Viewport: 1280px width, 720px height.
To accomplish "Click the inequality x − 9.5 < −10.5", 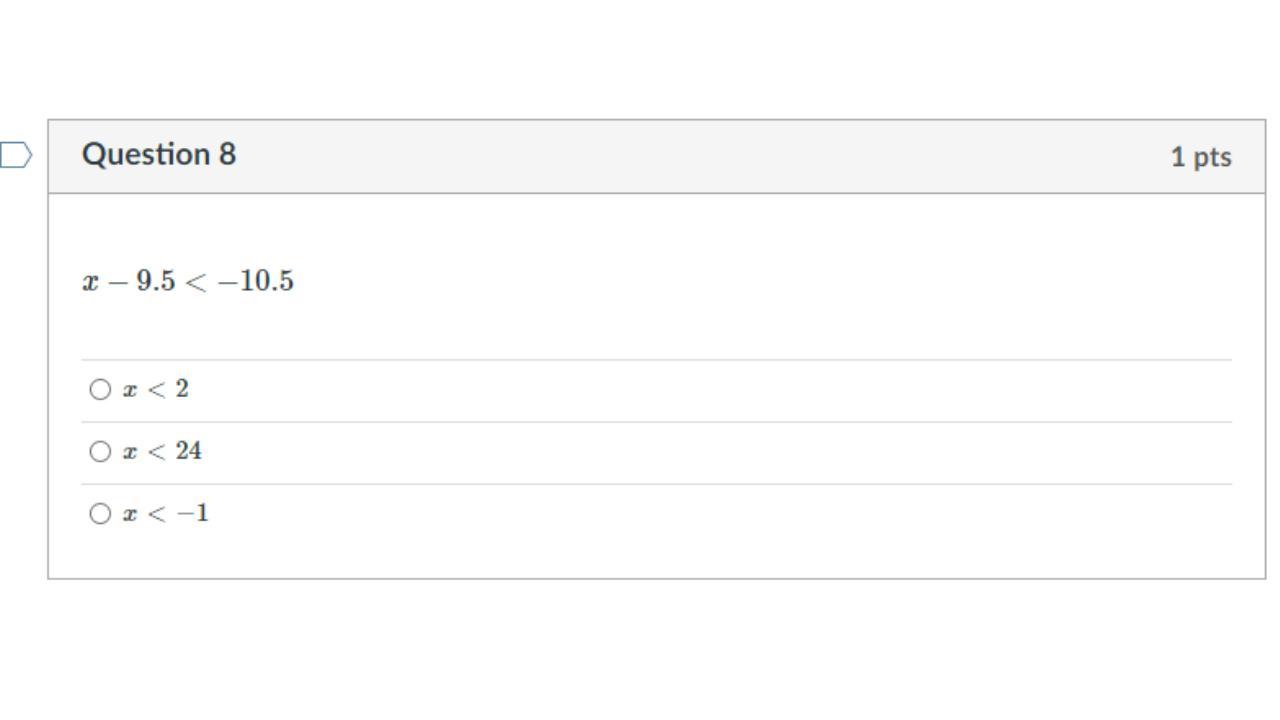I will [x=188, y=282].
